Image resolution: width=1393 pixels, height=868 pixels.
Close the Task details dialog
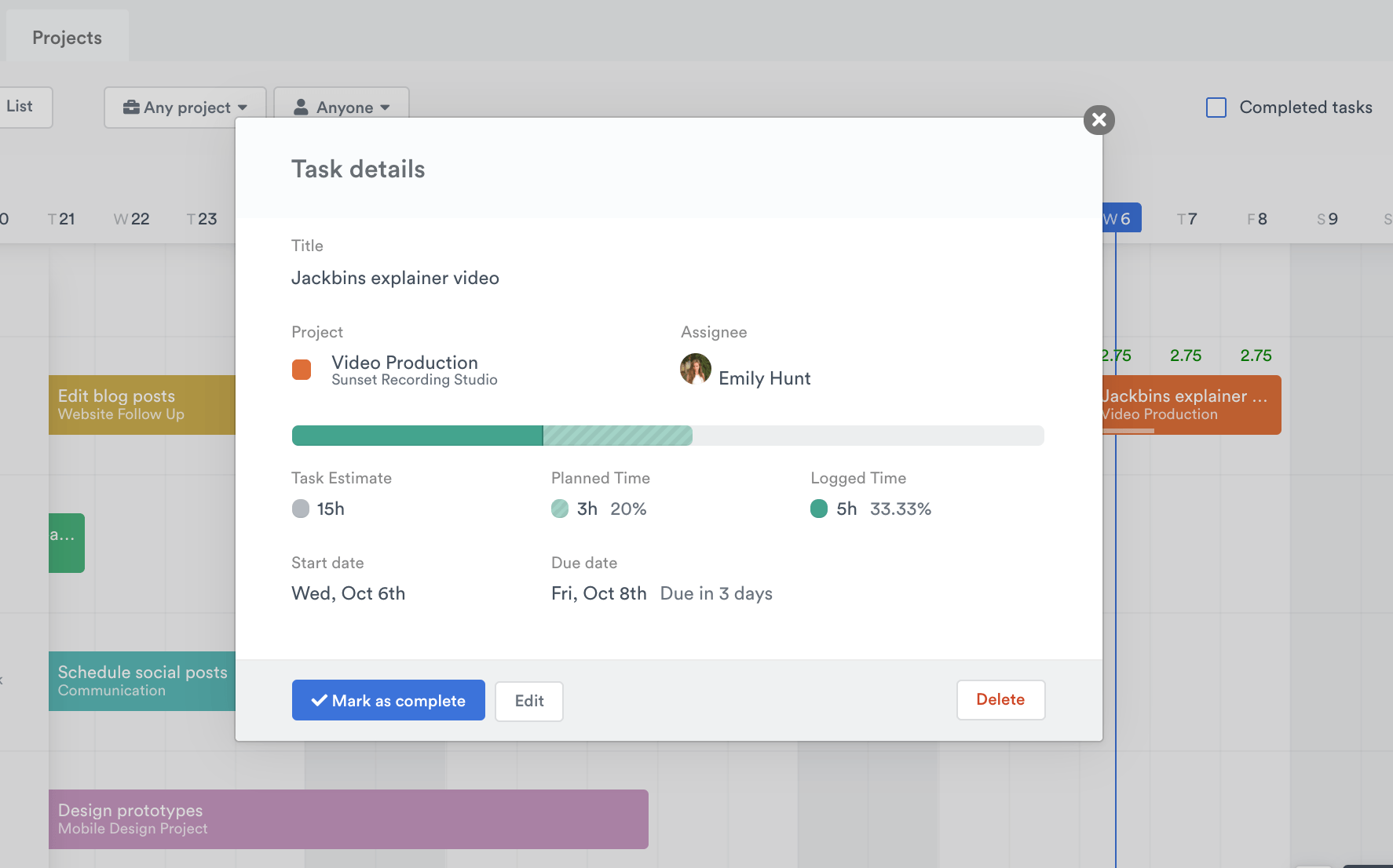pyautogui.click(x=1099, y=120)
